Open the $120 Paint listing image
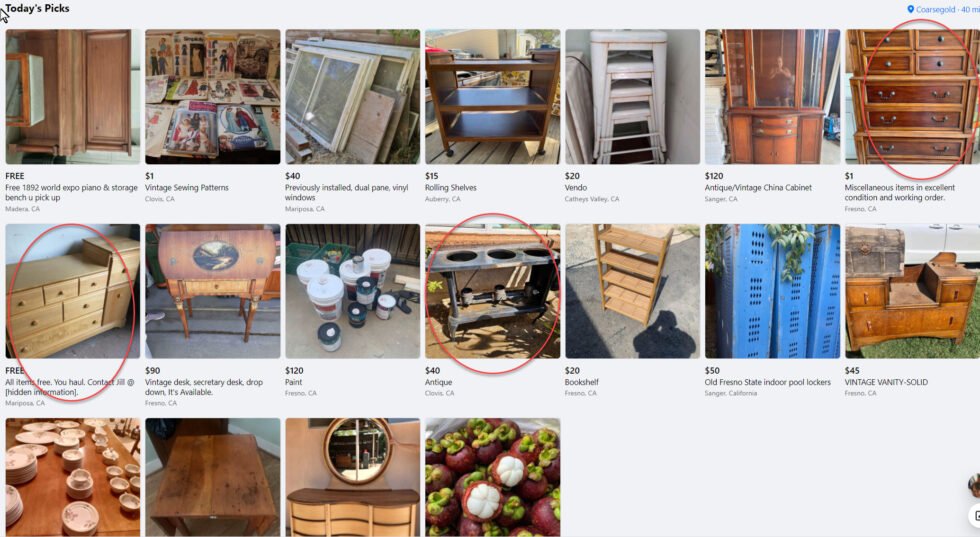The image size is (980, 537). pos(352,291)
